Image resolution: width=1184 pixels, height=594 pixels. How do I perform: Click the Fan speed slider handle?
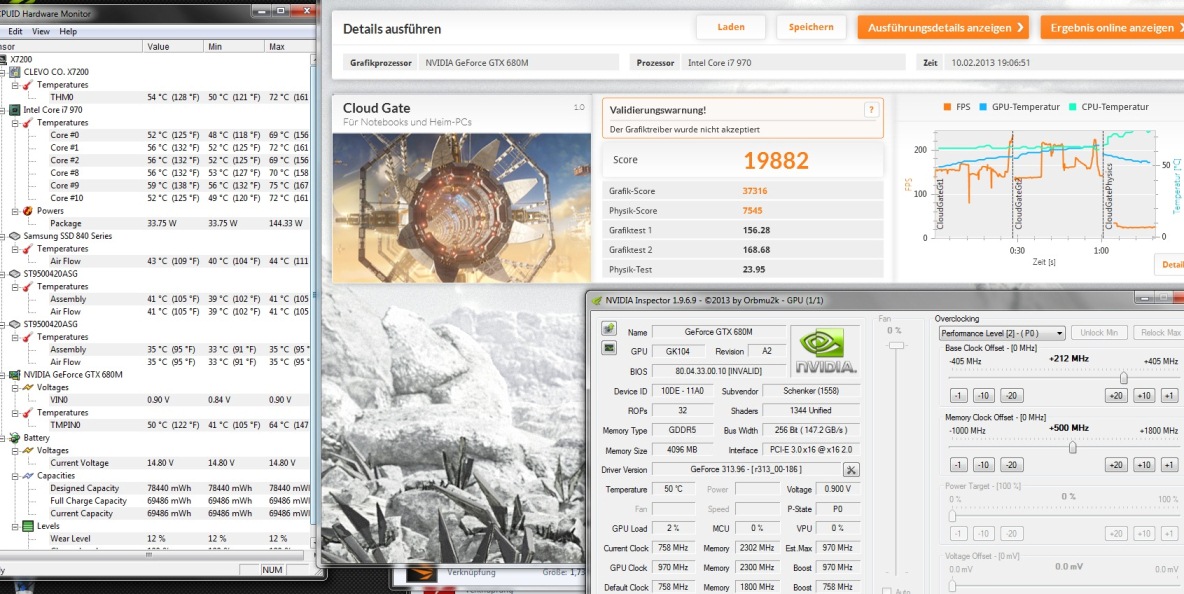(x=896, y=345)
